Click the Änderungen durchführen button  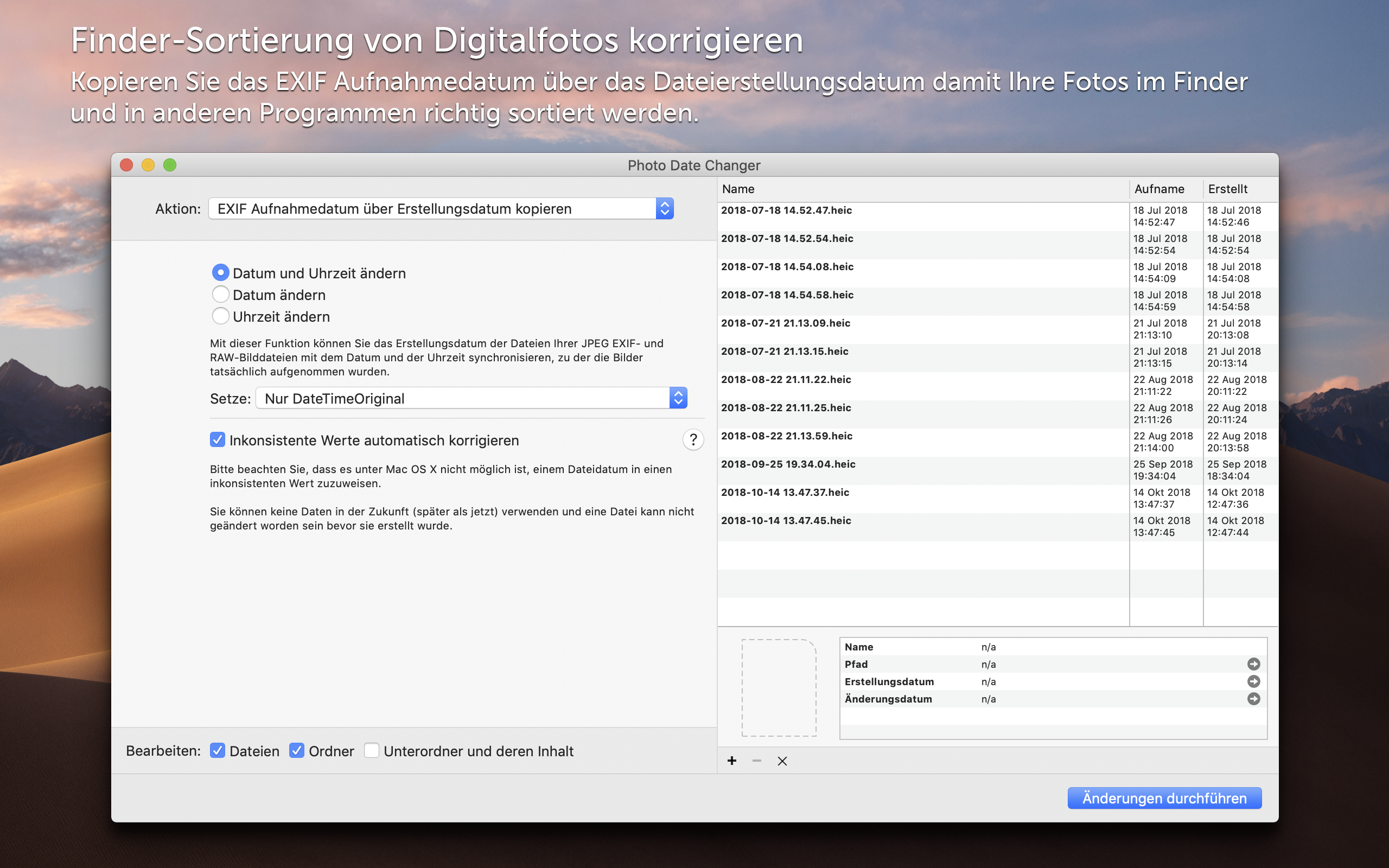(x=1164, y=798)
